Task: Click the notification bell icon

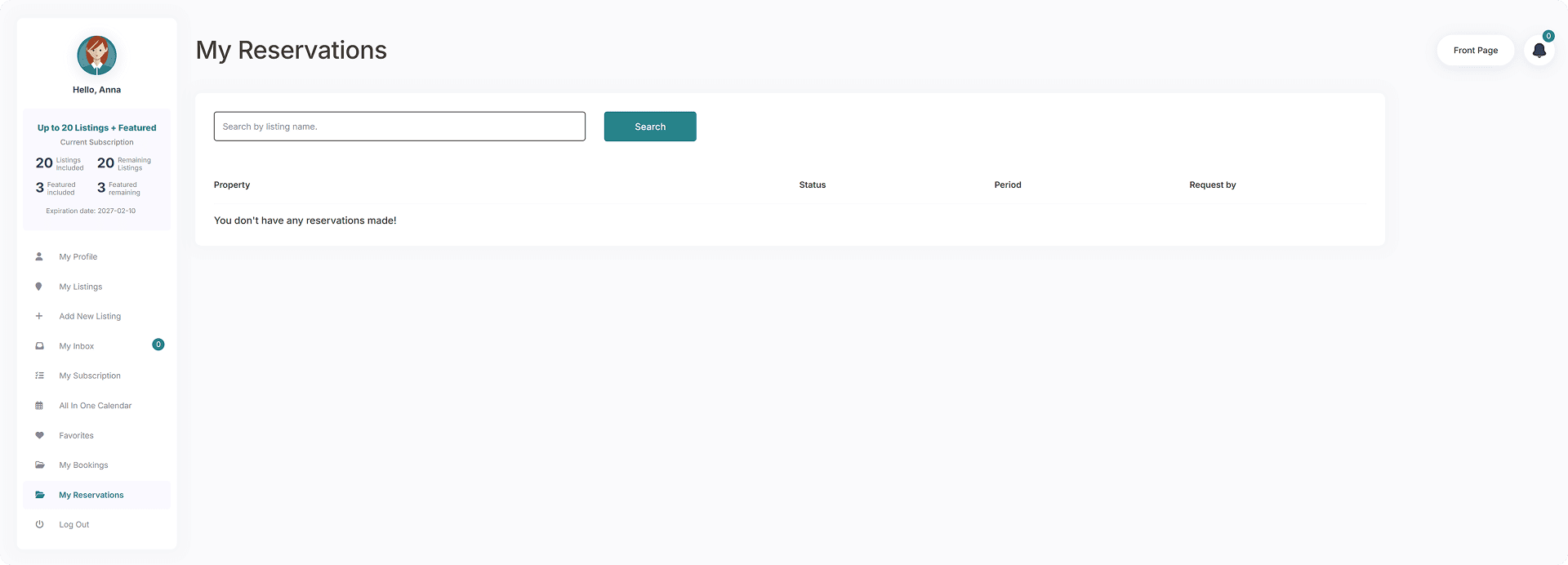Action: 1539,51
